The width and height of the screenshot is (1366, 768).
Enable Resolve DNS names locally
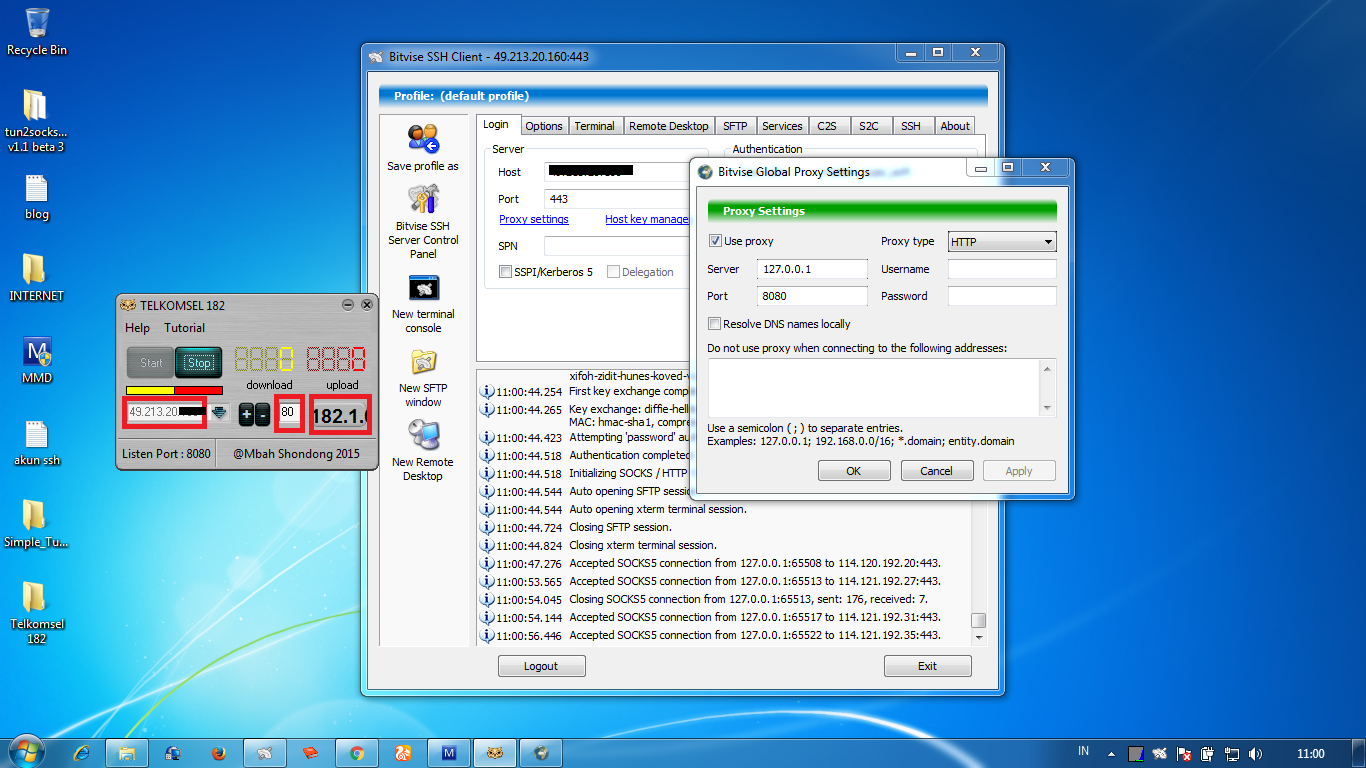click(x=715, y=324)
